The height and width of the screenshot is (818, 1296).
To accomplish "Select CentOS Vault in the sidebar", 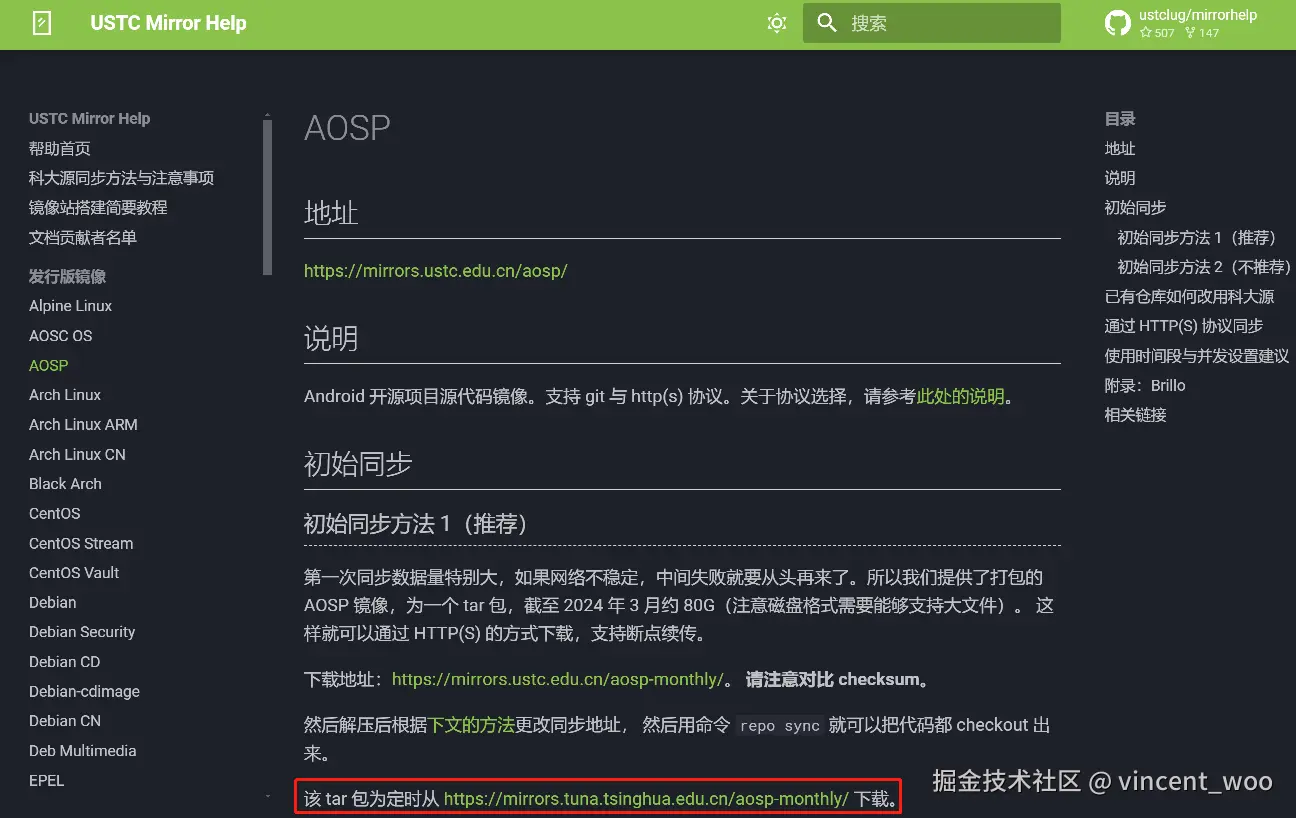I will point(74,573).
